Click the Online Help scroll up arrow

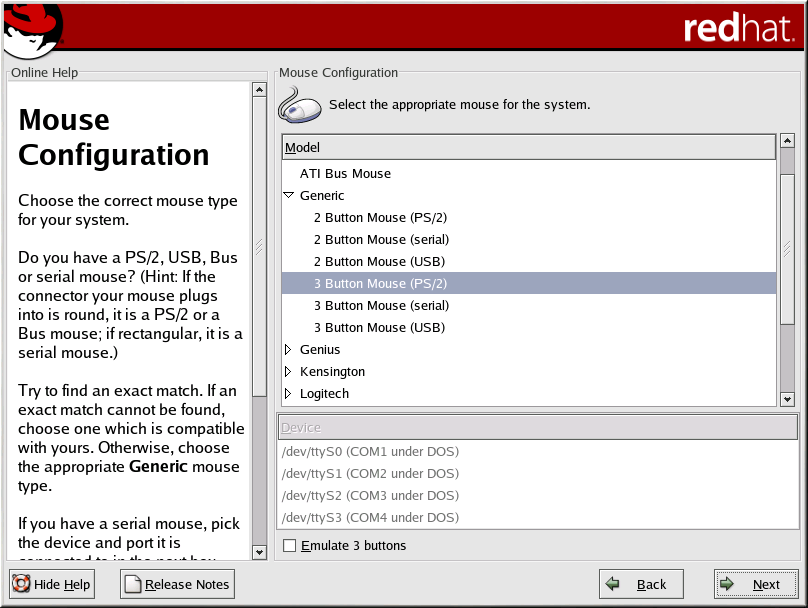(x=259, y=89)
